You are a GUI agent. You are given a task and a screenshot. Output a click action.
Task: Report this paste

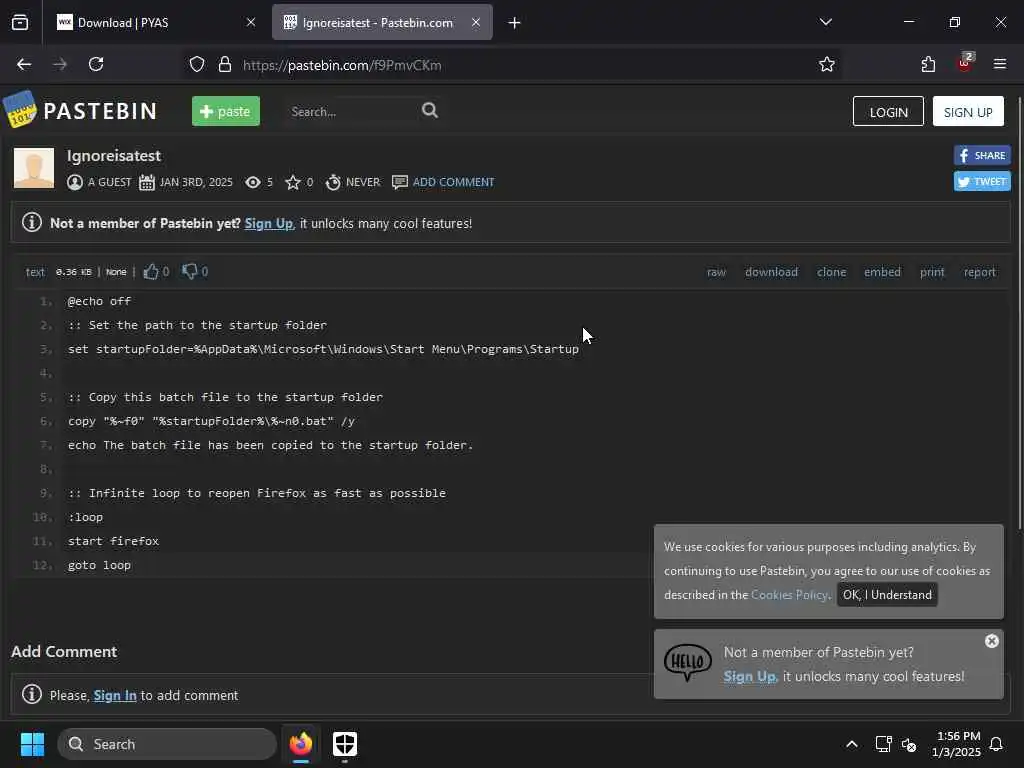pyautogui.click(x=980, y=272)
